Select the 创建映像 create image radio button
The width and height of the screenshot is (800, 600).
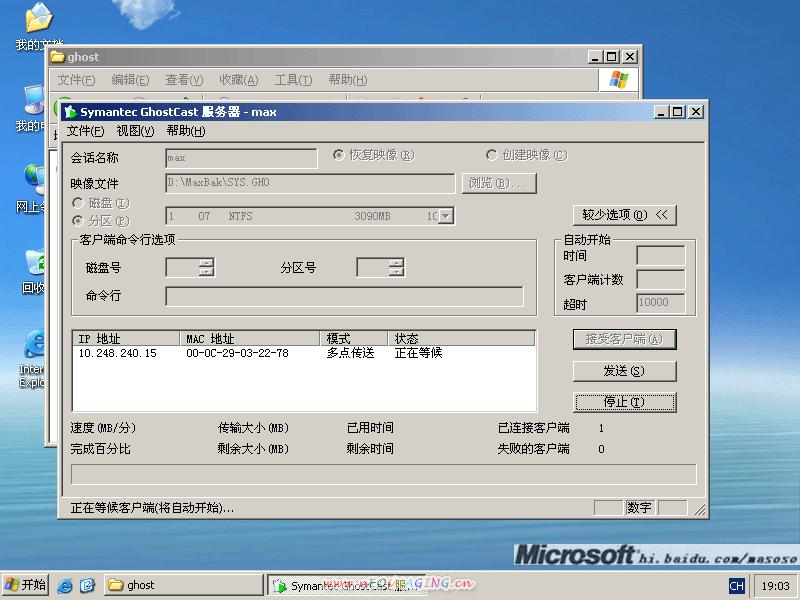[x=491, y=155]
